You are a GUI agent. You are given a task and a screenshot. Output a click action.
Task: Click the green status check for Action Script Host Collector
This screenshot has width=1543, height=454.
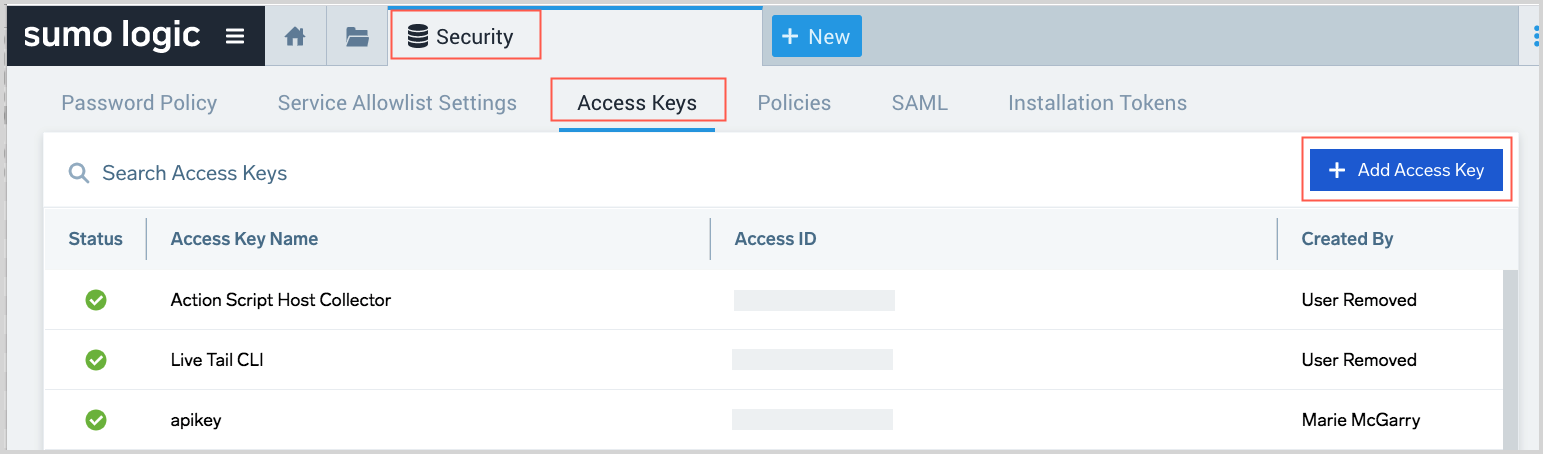pyautogui.click(x=96, y=300)
